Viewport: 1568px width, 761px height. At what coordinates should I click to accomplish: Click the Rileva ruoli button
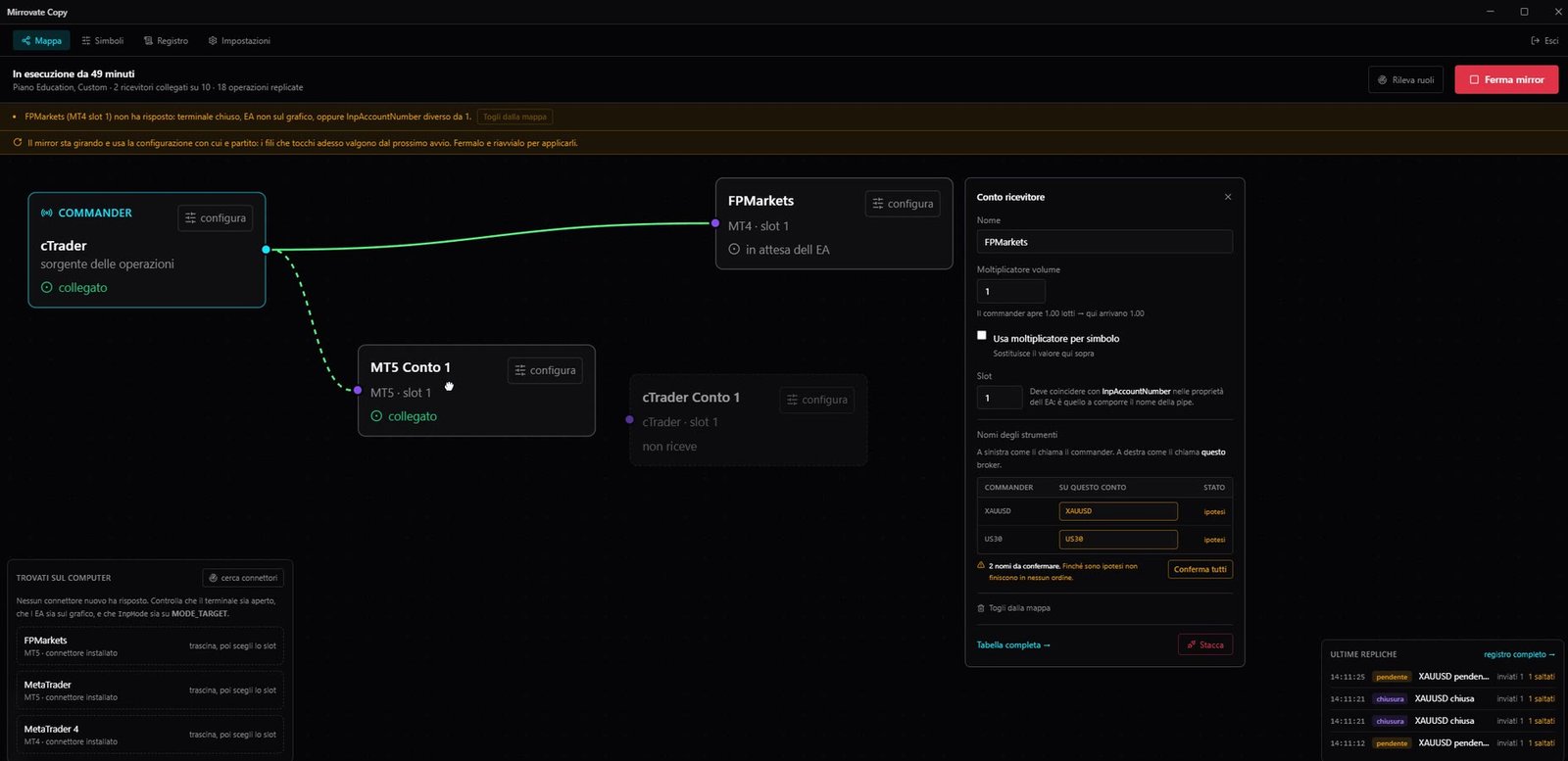(1405, 80)
